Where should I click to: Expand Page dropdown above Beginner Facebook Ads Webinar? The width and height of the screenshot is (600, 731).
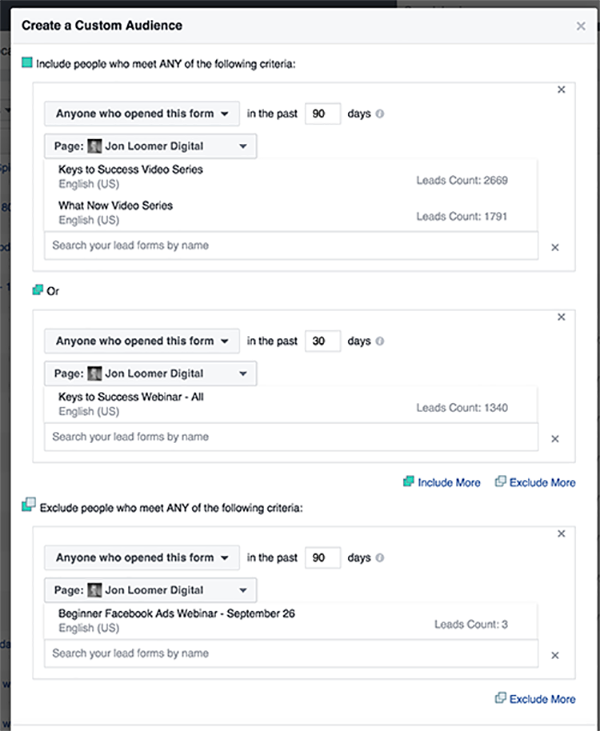click(150, 591)
